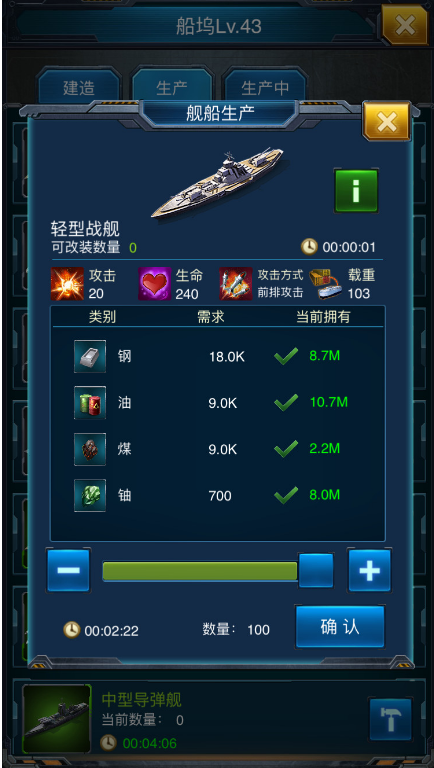This screenshot has width=434, height=768.
Task: Click the quantity slider handle
Action: [x=316, y=571]
